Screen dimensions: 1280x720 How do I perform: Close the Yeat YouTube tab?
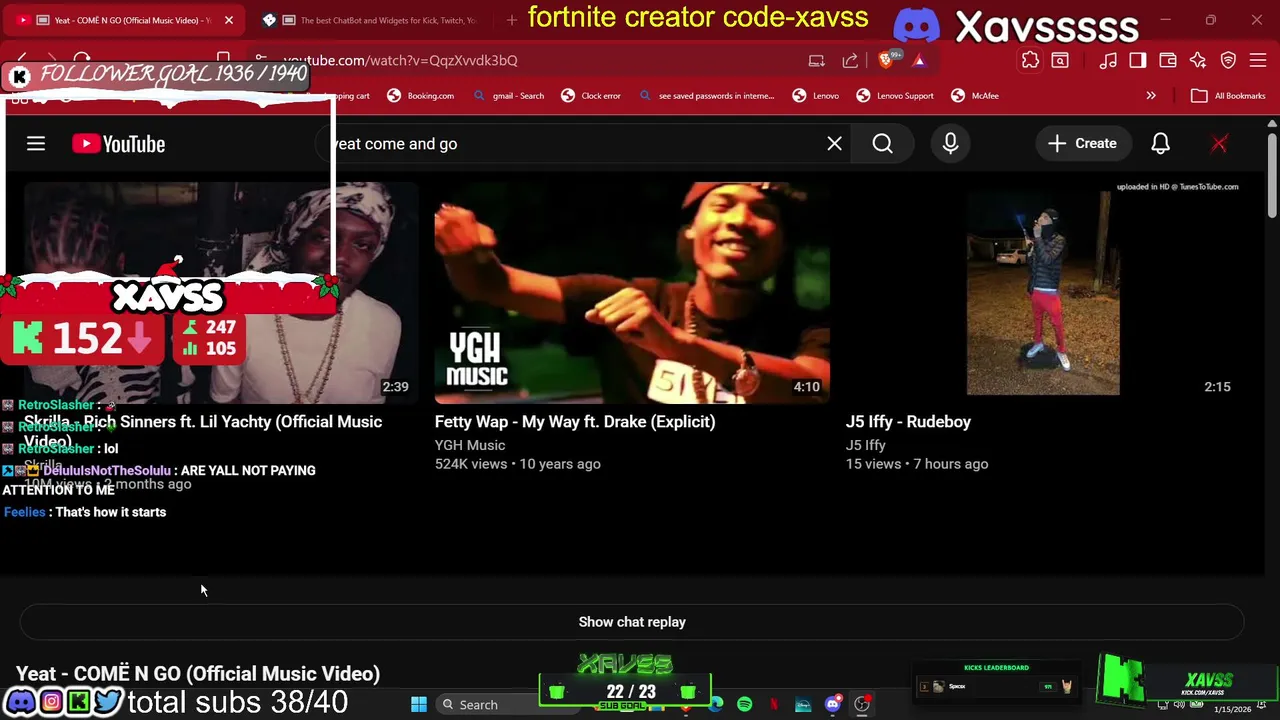[228, 20]
